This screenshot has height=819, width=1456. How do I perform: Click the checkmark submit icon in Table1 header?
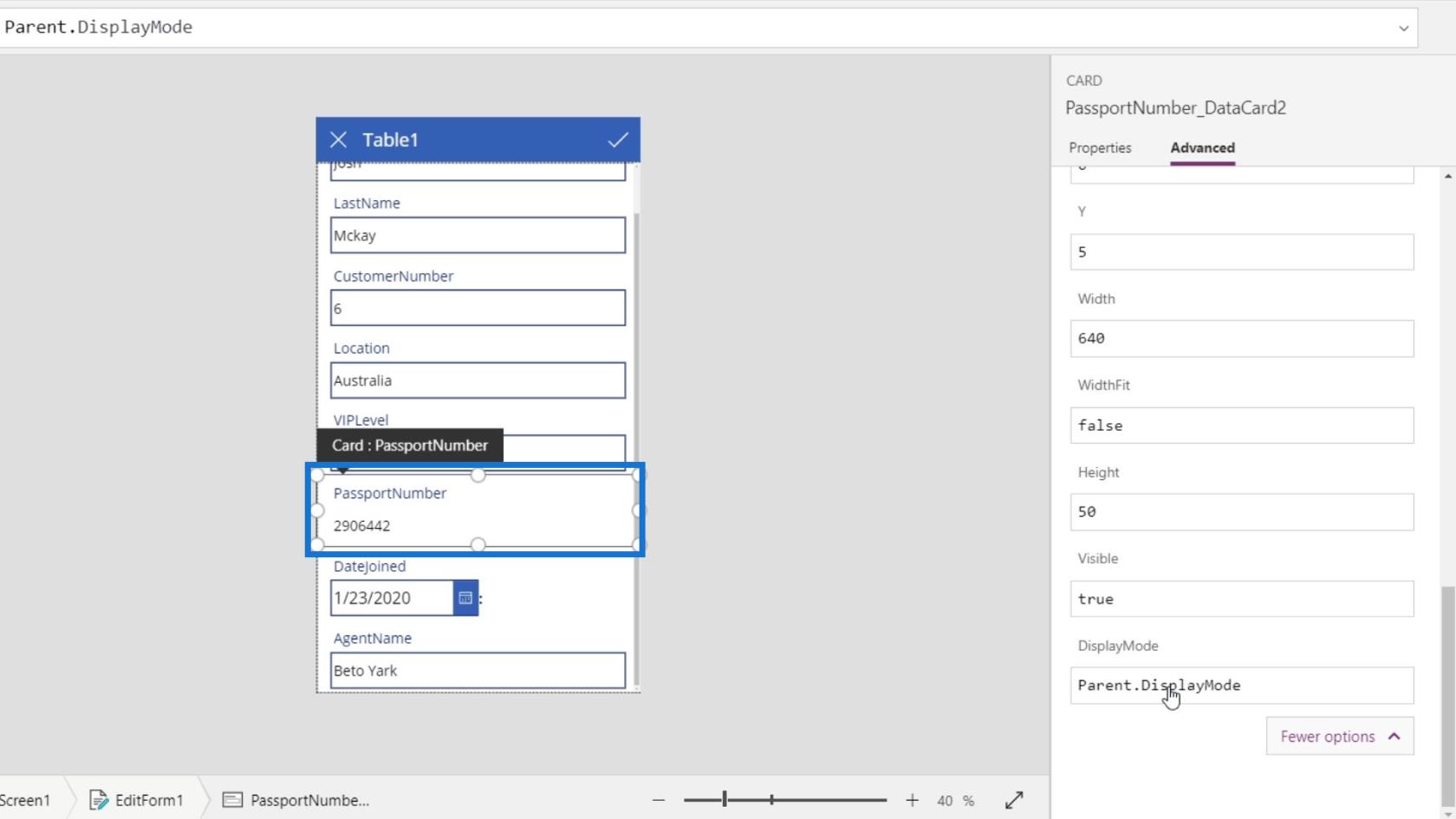(x=617, y=140)
